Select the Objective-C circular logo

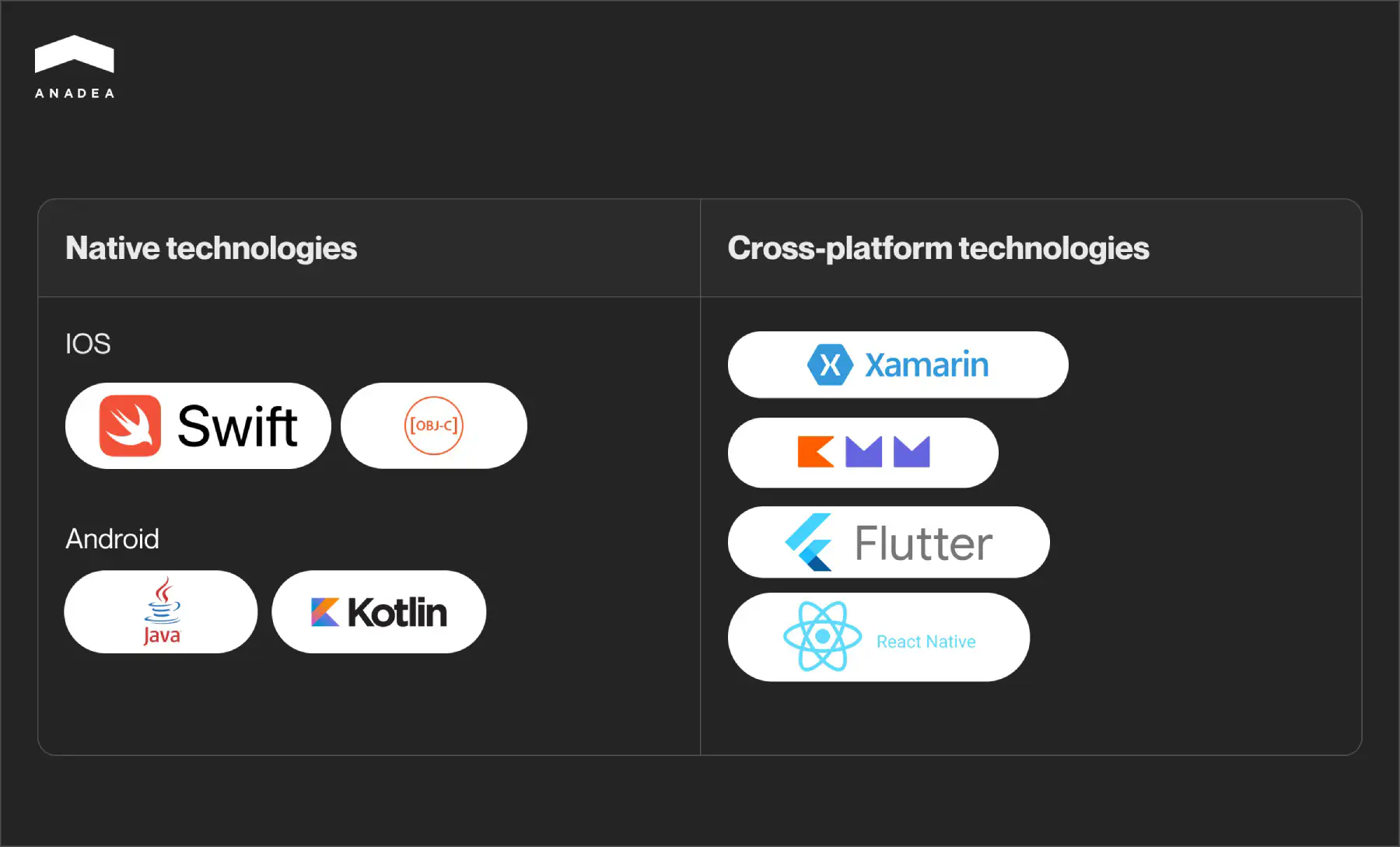[434, 425]
